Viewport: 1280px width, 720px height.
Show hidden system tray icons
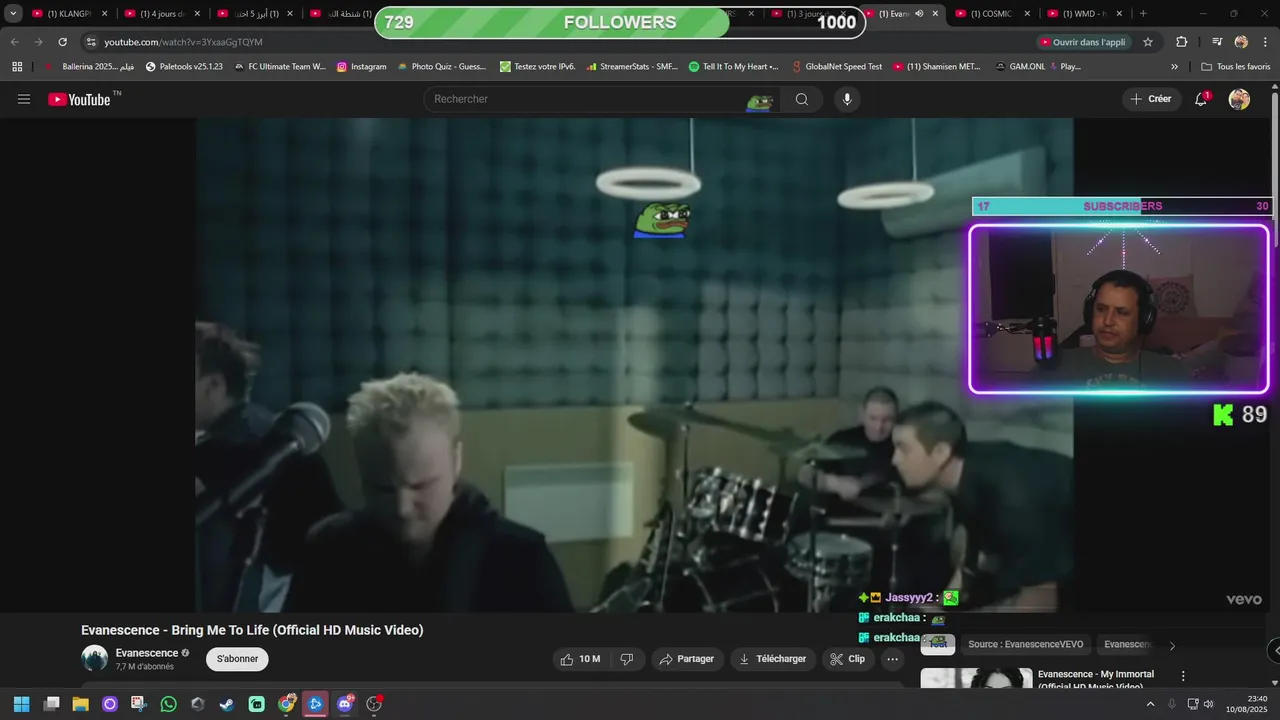pos(1149,704)
